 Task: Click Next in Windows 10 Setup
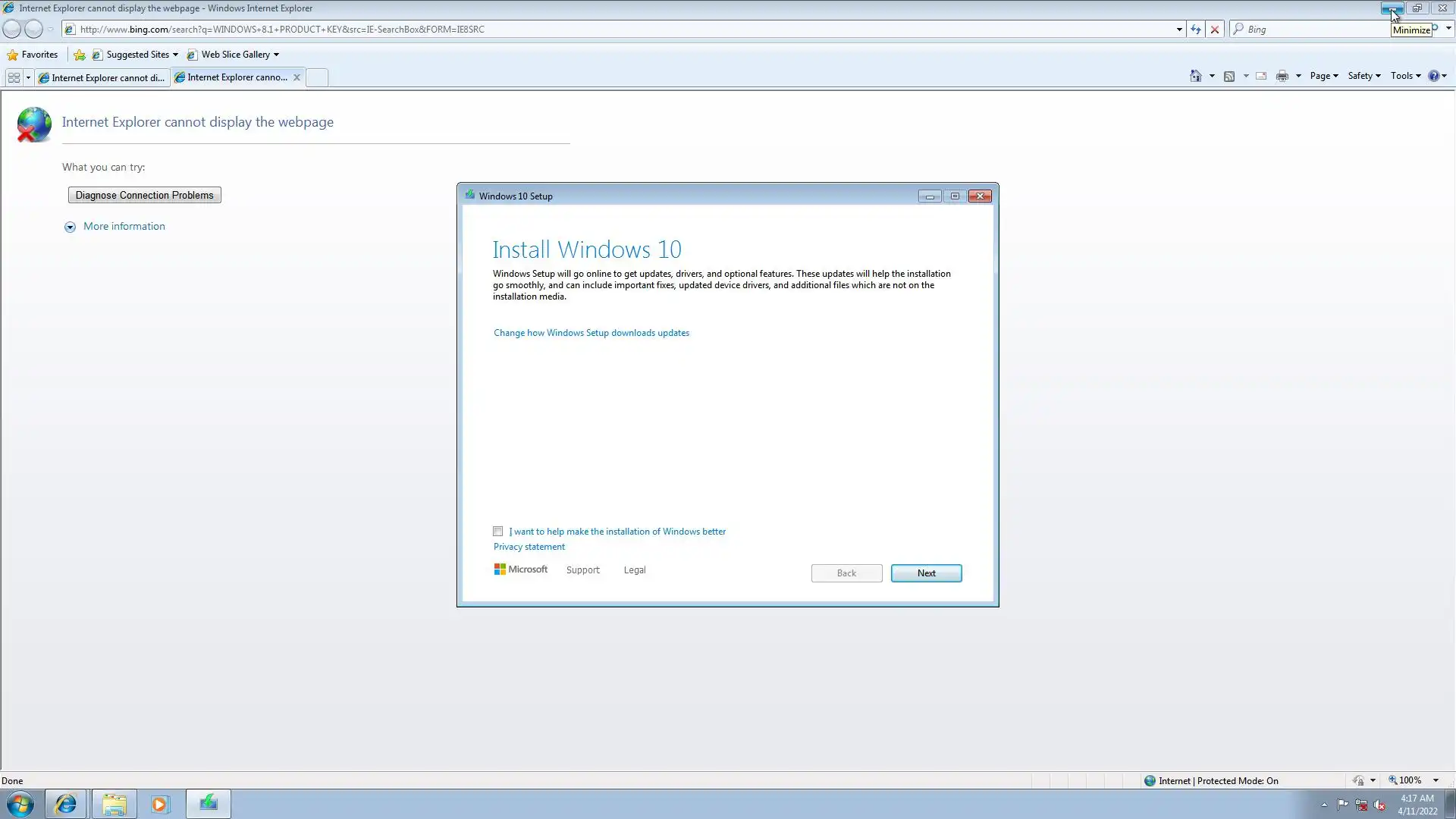(x=926, y=573)
